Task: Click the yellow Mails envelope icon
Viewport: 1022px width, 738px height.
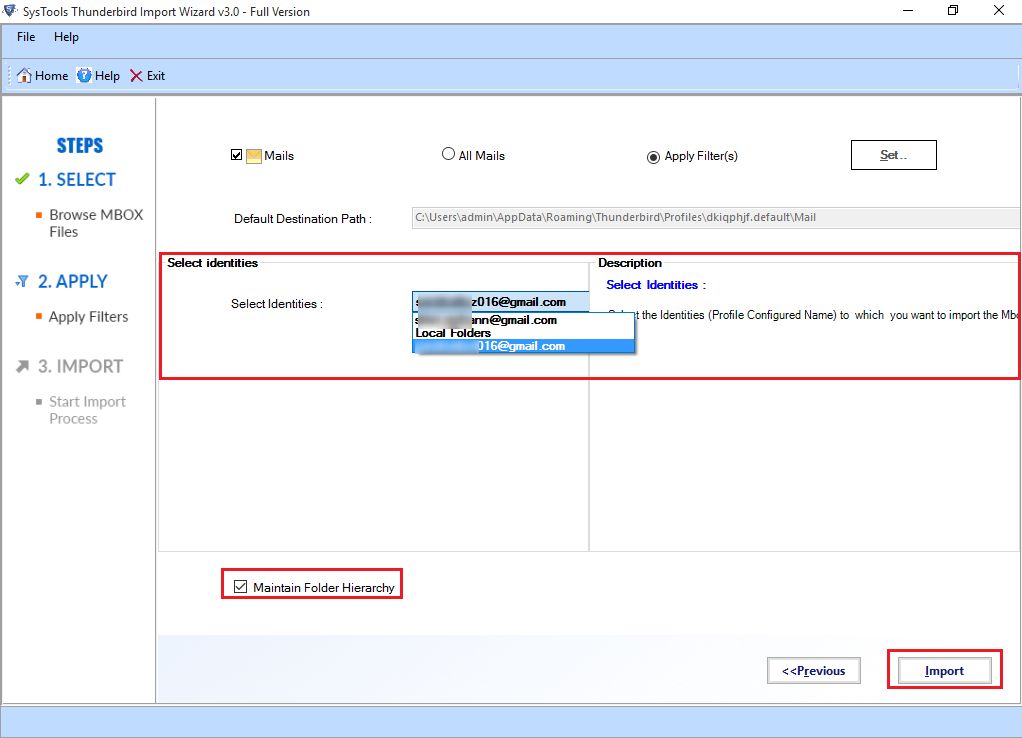Action: click(x=254, y=156)
